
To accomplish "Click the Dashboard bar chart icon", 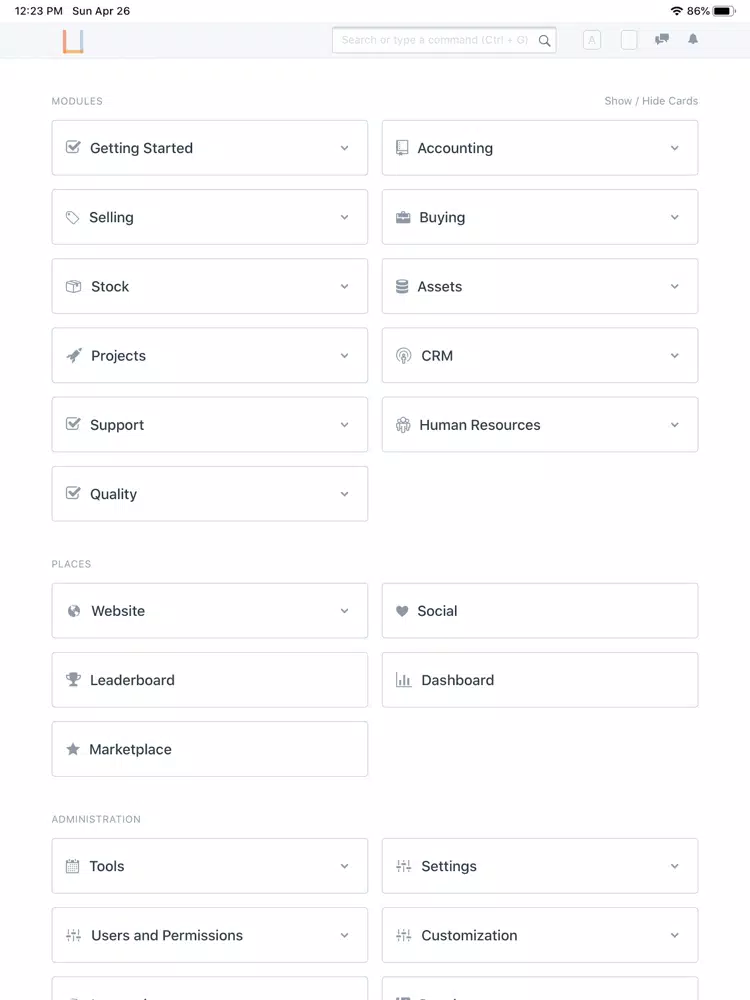I will pyautogui.click(x=403, y=680).
